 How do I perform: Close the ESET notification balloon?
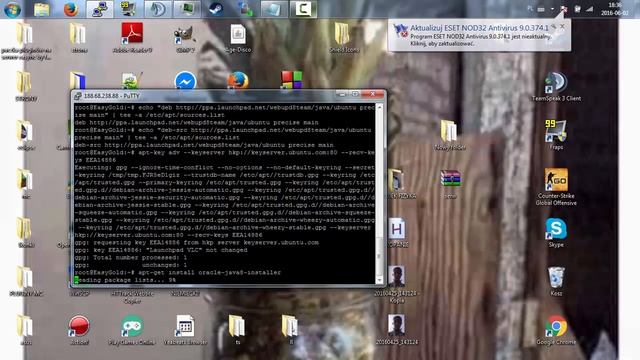pos(562,27)
